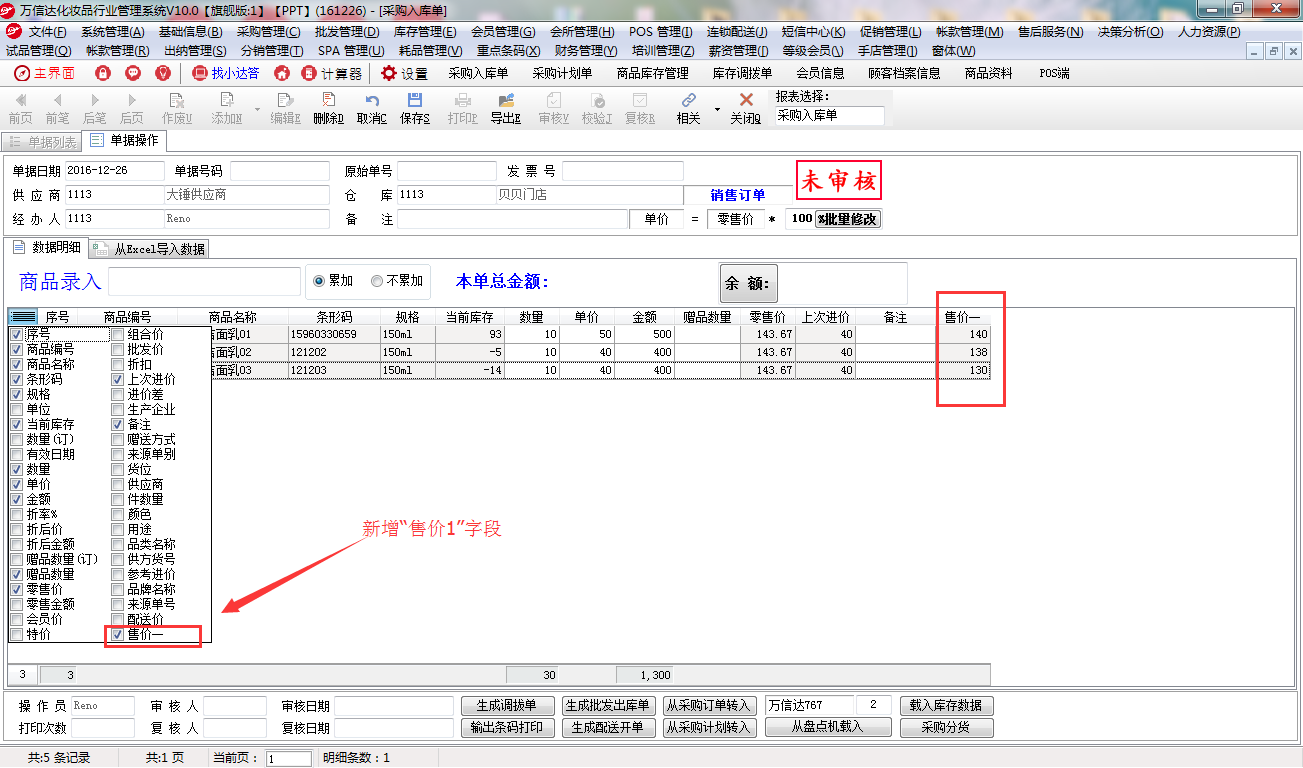Open 找小达答 assistant
This screenshot has width=1303, height=768.
[x=225, y=73]
